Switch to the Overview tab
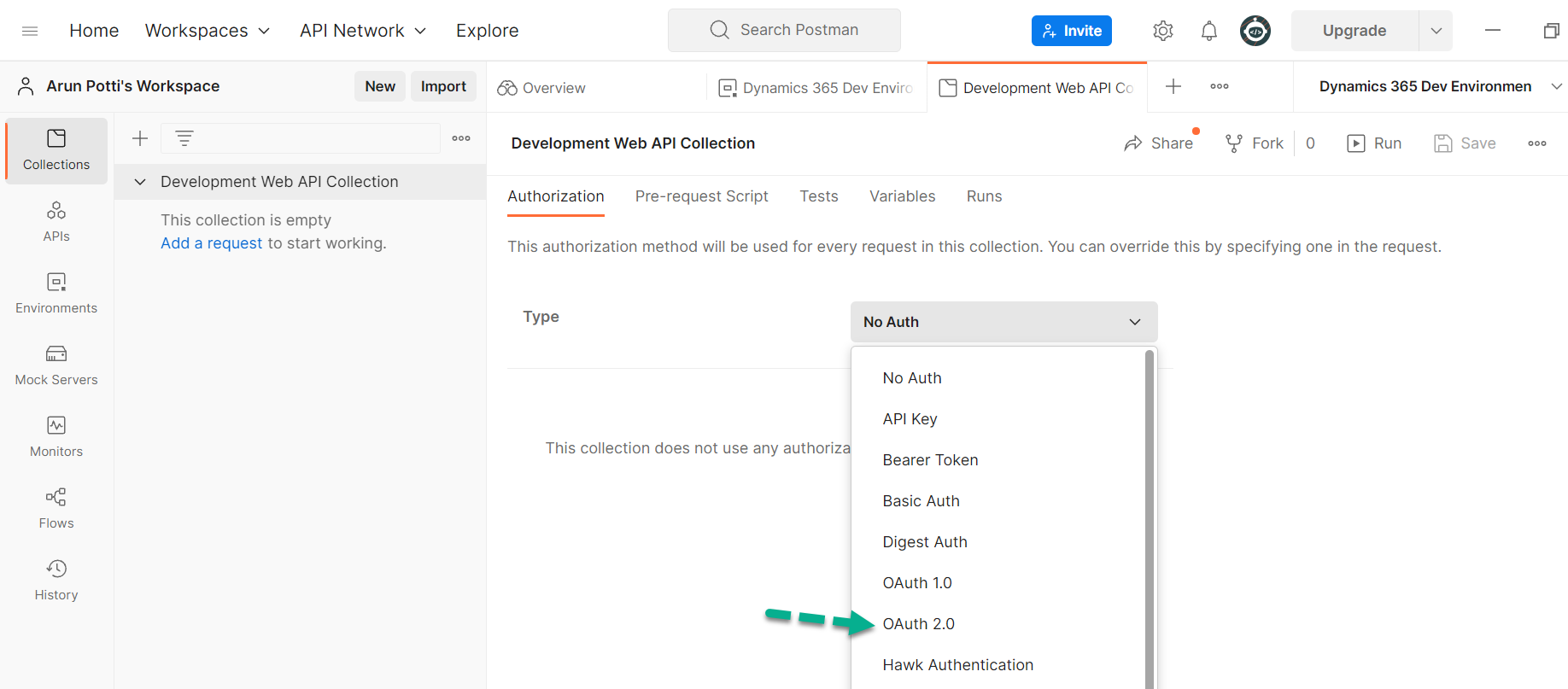Image resolution: width=1568 pixels, height=689 pixels. point(541,88)
